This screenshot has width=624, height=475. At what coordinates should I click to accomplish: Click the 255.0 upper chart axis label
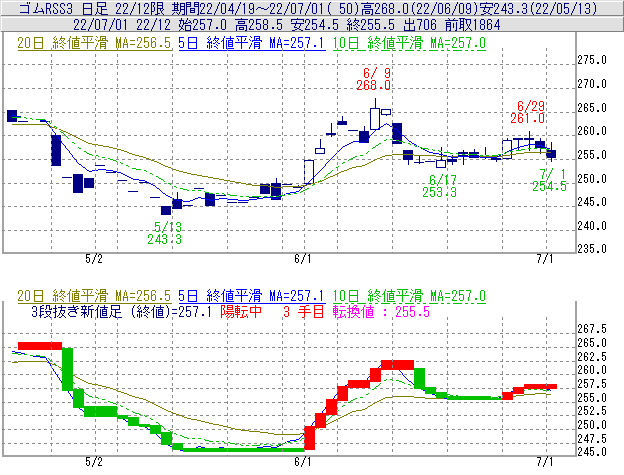[592, 155]
